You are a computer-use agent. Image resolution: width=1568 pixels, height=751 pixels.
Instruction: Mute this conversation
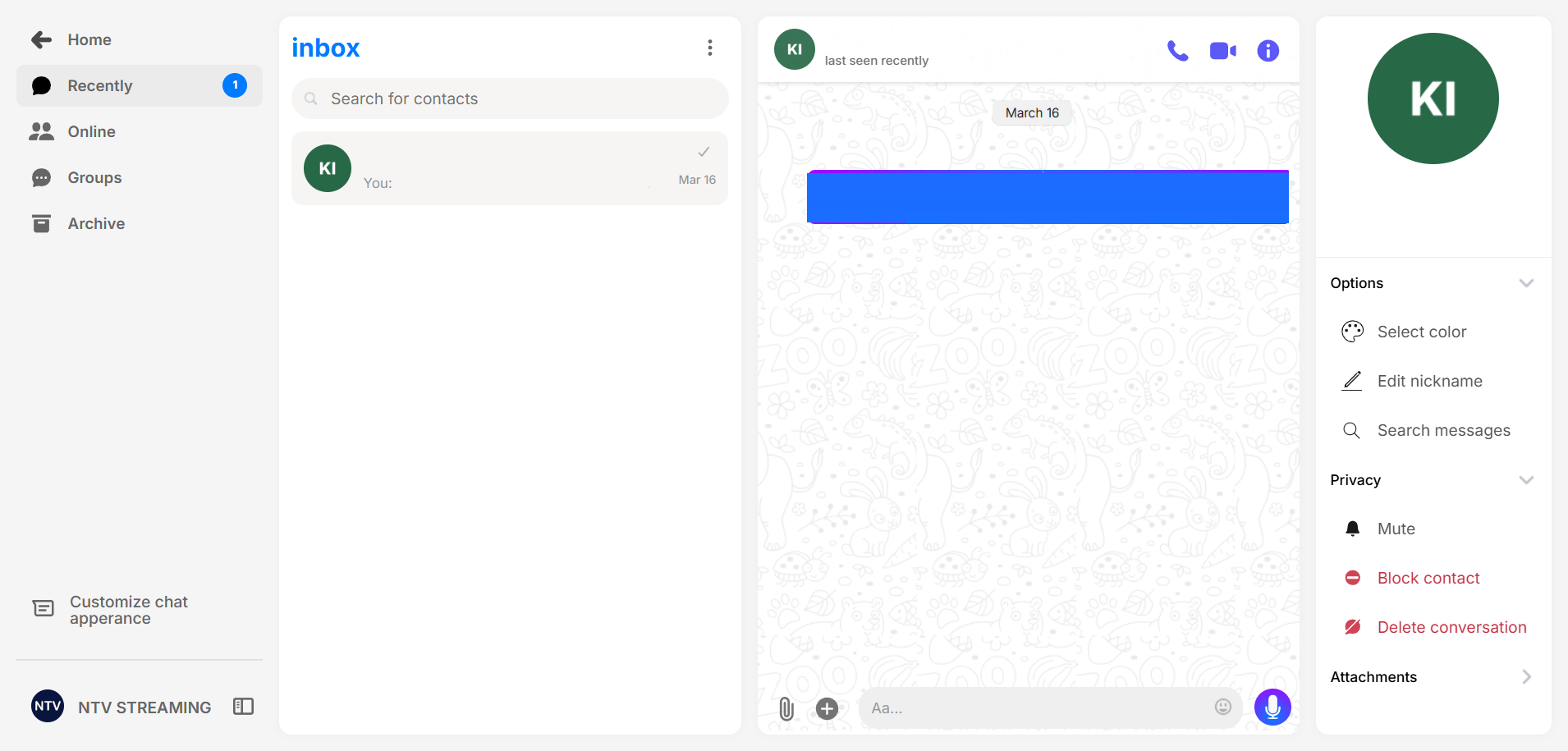click(1396, 529)
